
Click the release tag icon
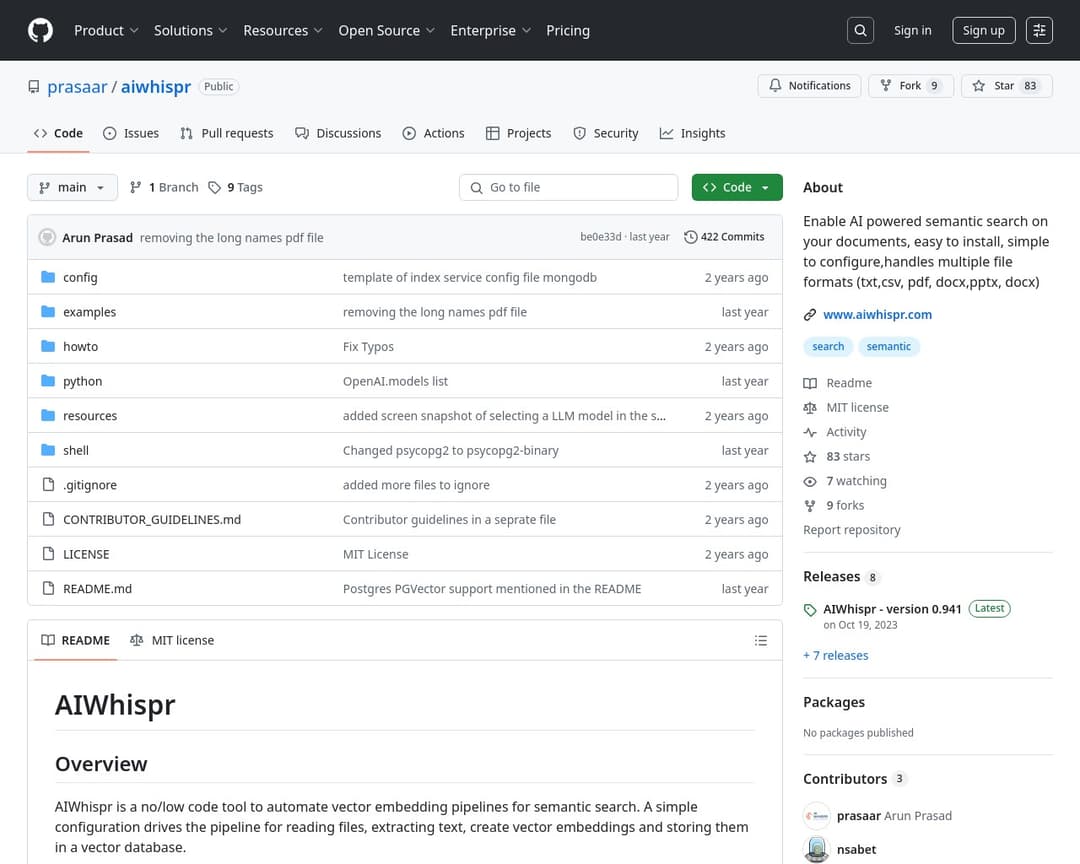pyautogui.click(x=810, y=610)
